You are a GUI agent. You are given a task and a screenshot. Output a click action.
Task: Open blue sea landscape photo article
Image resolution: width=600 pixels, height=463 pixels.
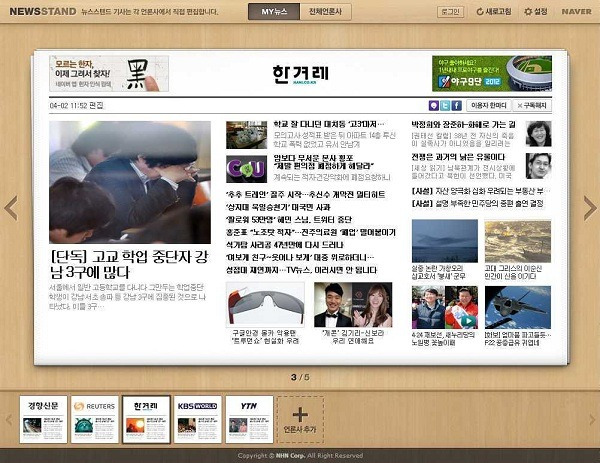click(x=445, y=241)
